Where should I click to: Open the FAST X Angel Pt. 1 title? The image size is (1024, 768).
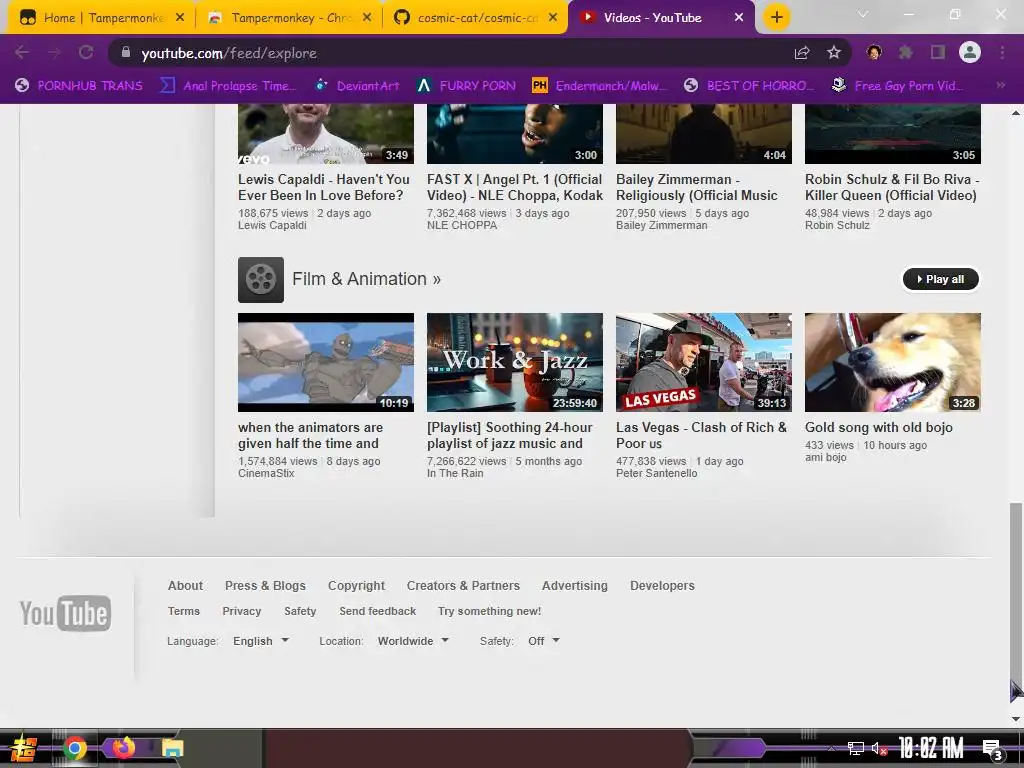tap(515, 187)
